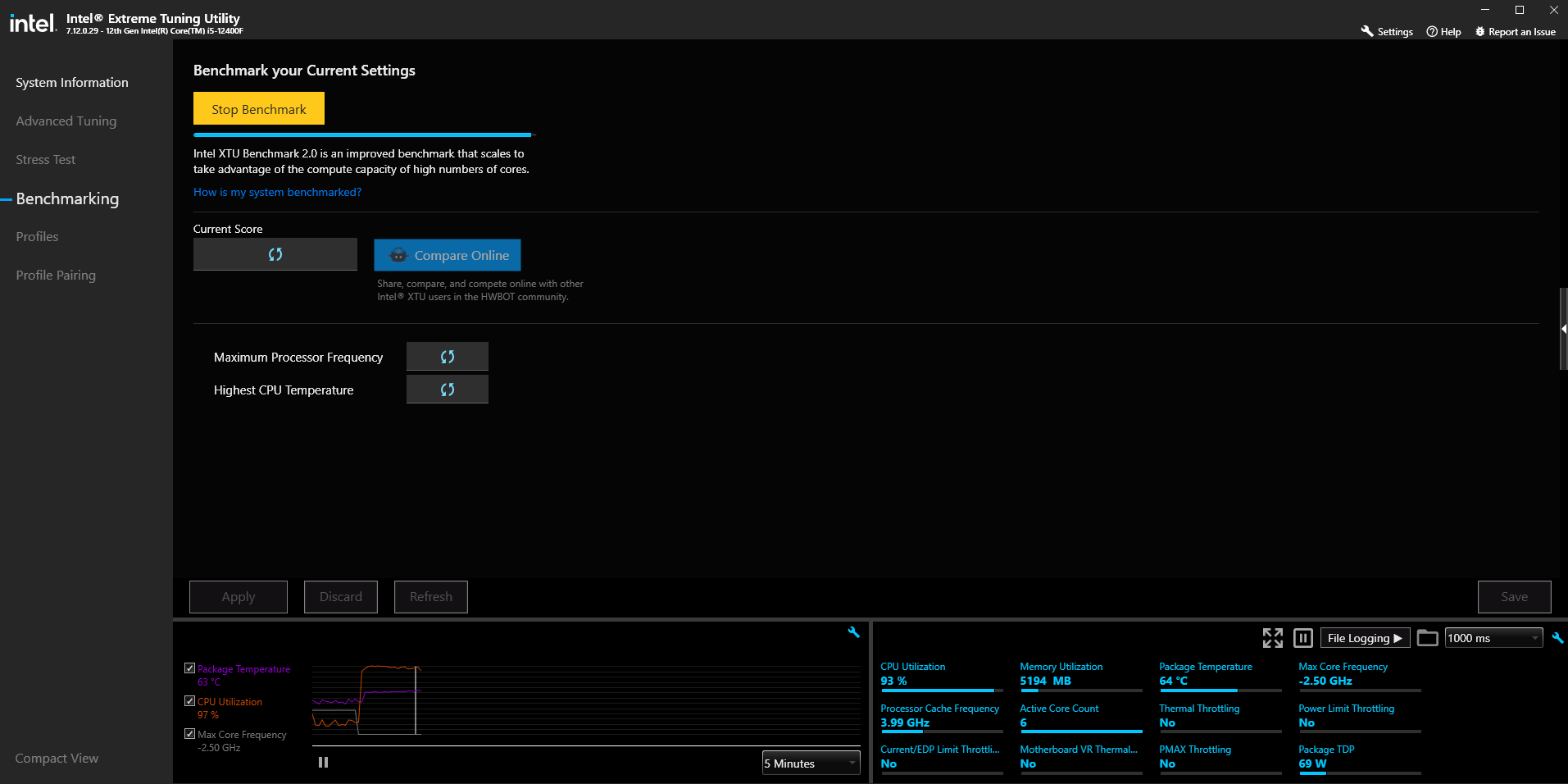The height and width of the screenshot is (784, 1568).
Task: Close the Extreme Tuning Utility window
Action: click(1553, 10)
